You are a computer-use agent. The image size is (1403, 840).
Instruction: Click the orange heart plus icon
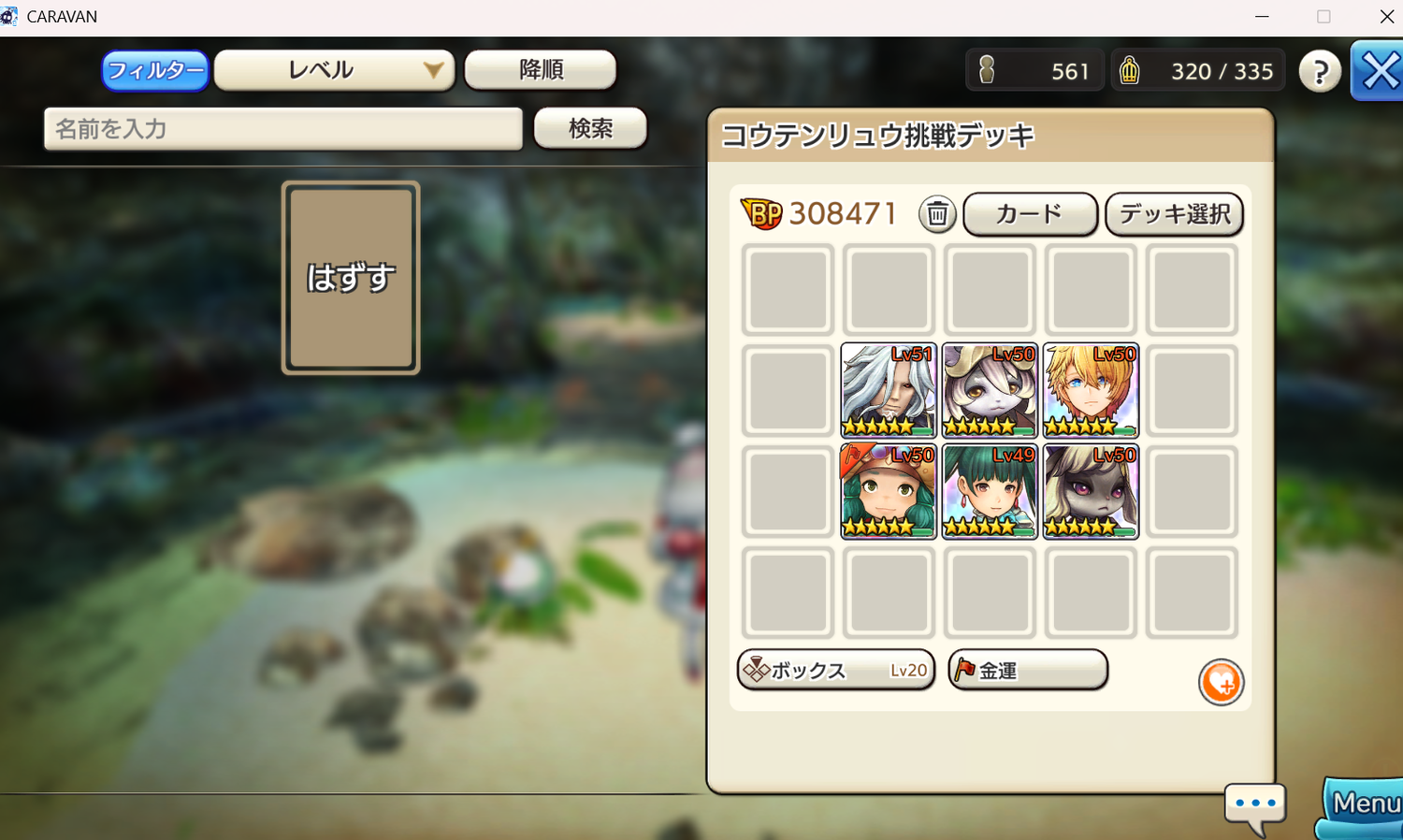pos(1221,682)
